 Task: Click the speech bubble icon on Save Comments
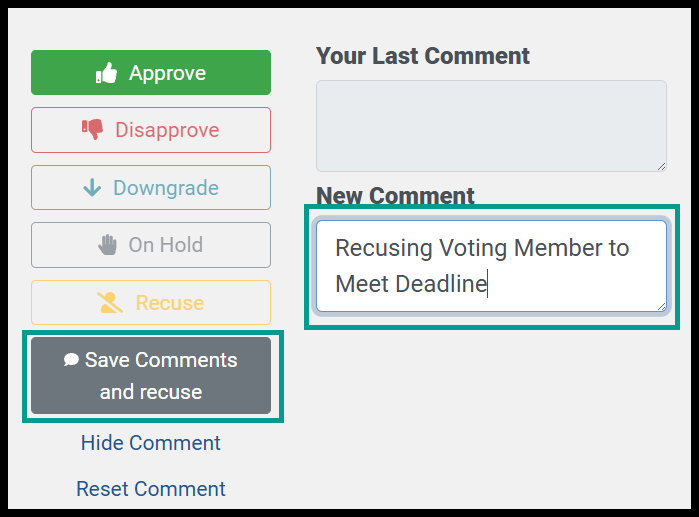[71, 359]
